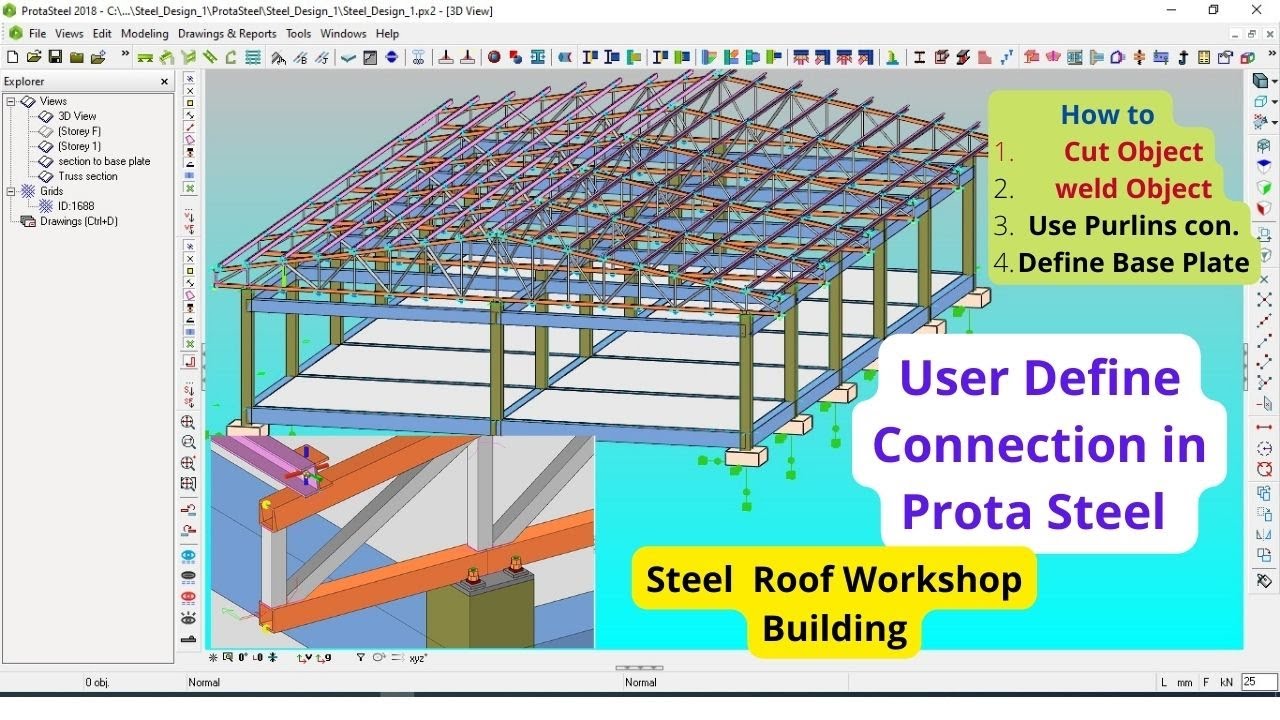Image resolution: width=1280 pixels, height=720 pixels.
Task: Click the yellow square snap icon in left strip
Action: pos(190,103)
